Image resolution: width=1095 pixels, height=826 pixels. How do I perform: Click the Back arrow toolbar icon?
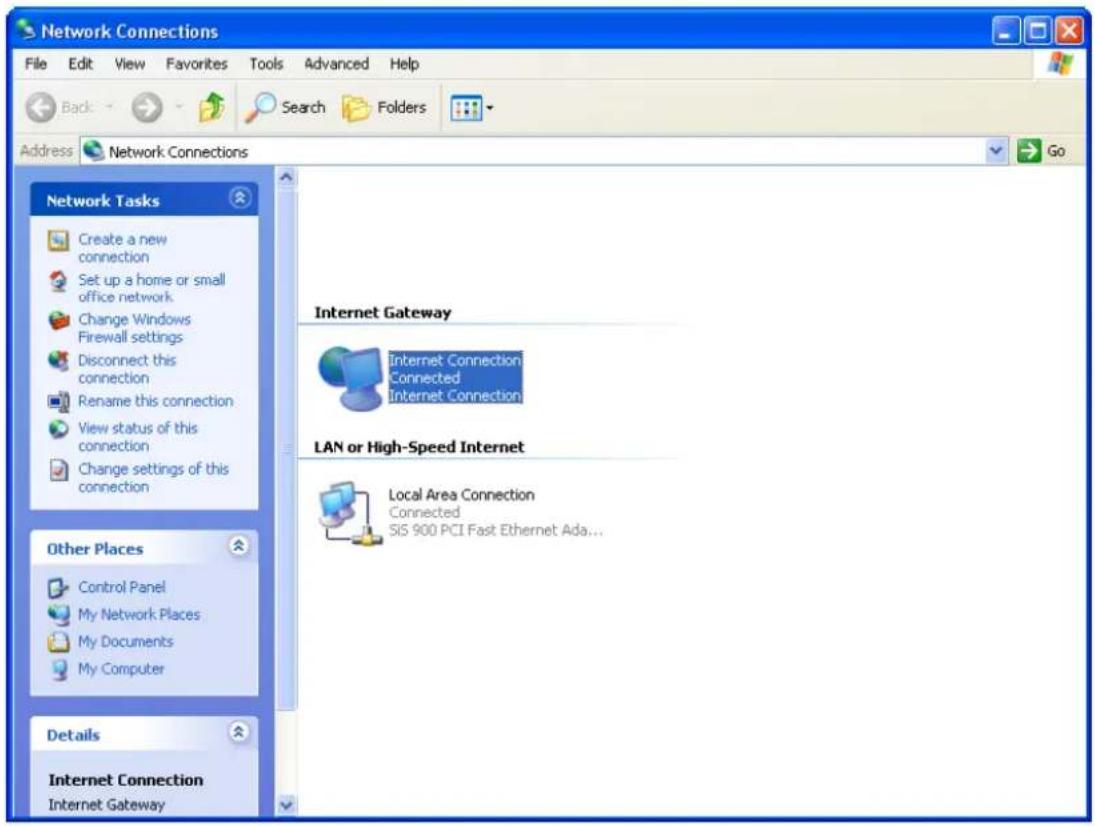41,108
